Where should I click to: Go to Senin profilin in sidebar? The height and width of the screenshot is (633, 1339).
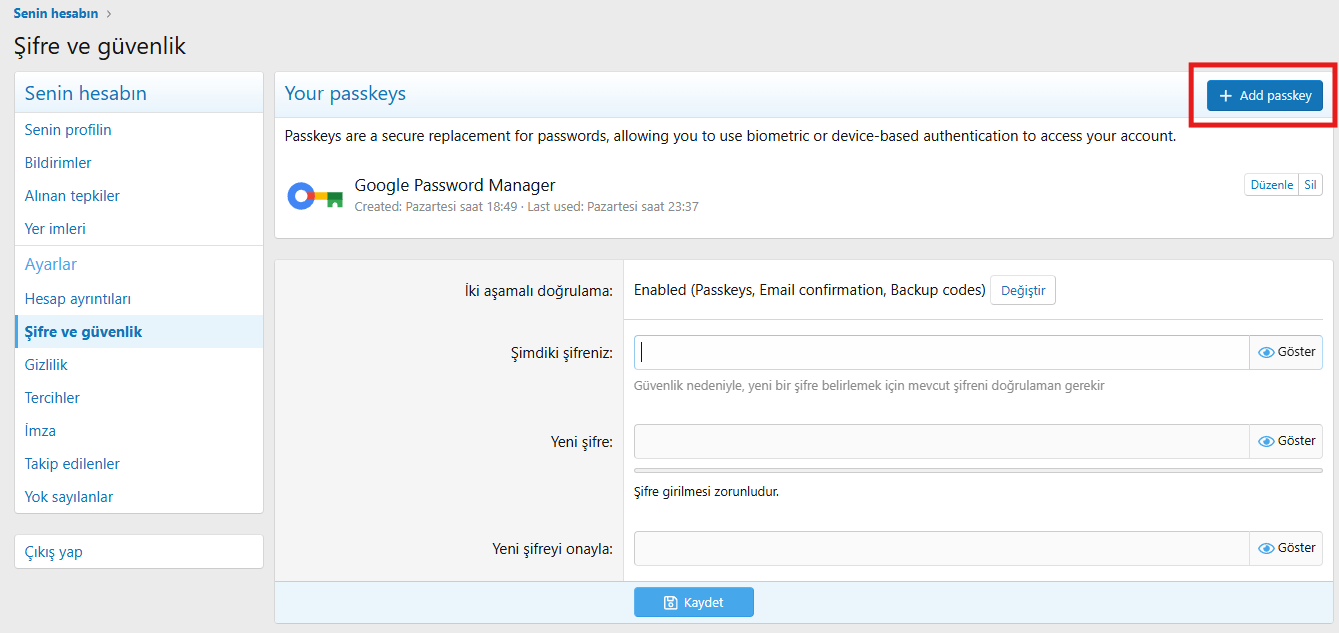(x=68, y=130)
